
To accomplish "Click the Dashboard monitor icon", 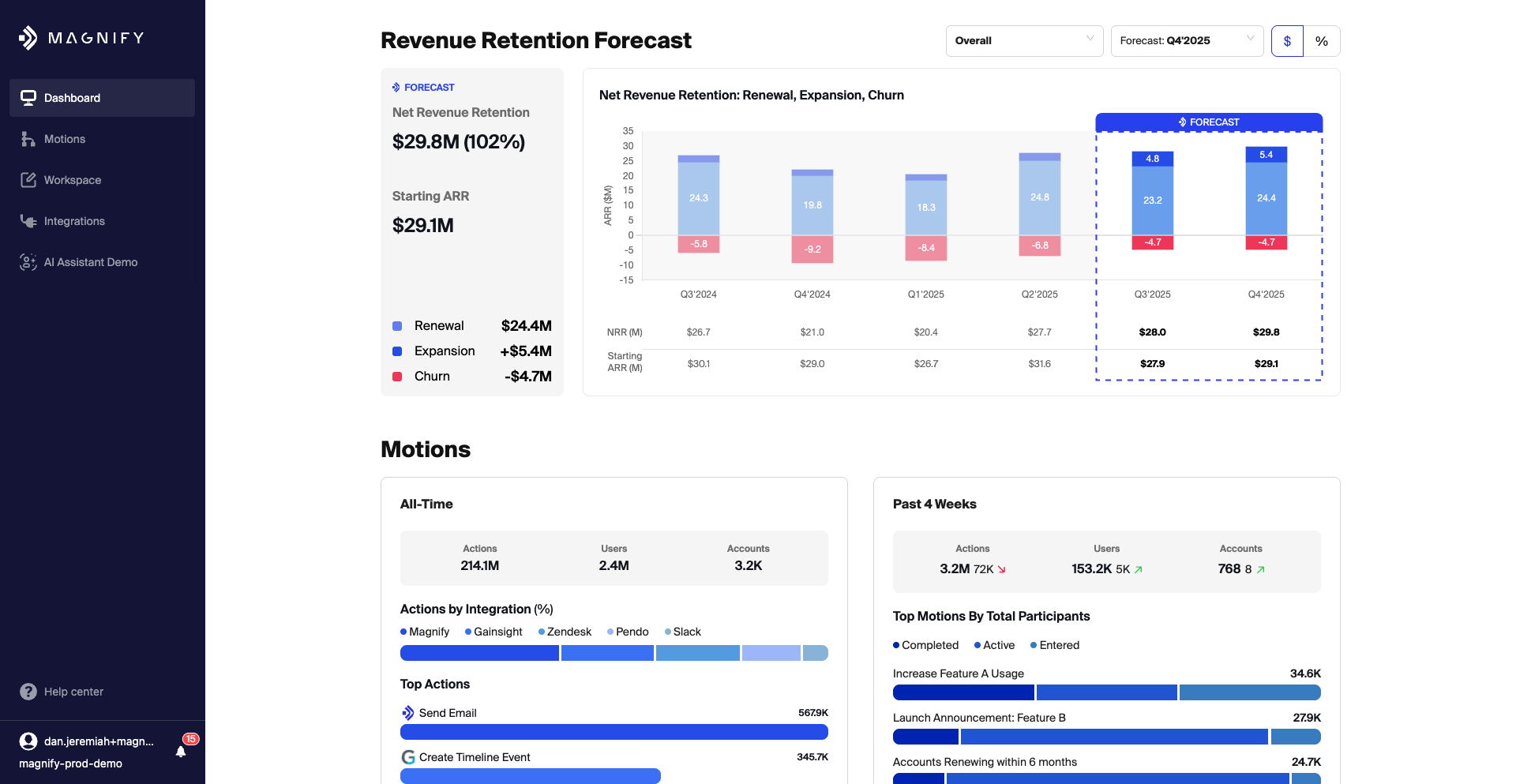I will pos(28,98).
